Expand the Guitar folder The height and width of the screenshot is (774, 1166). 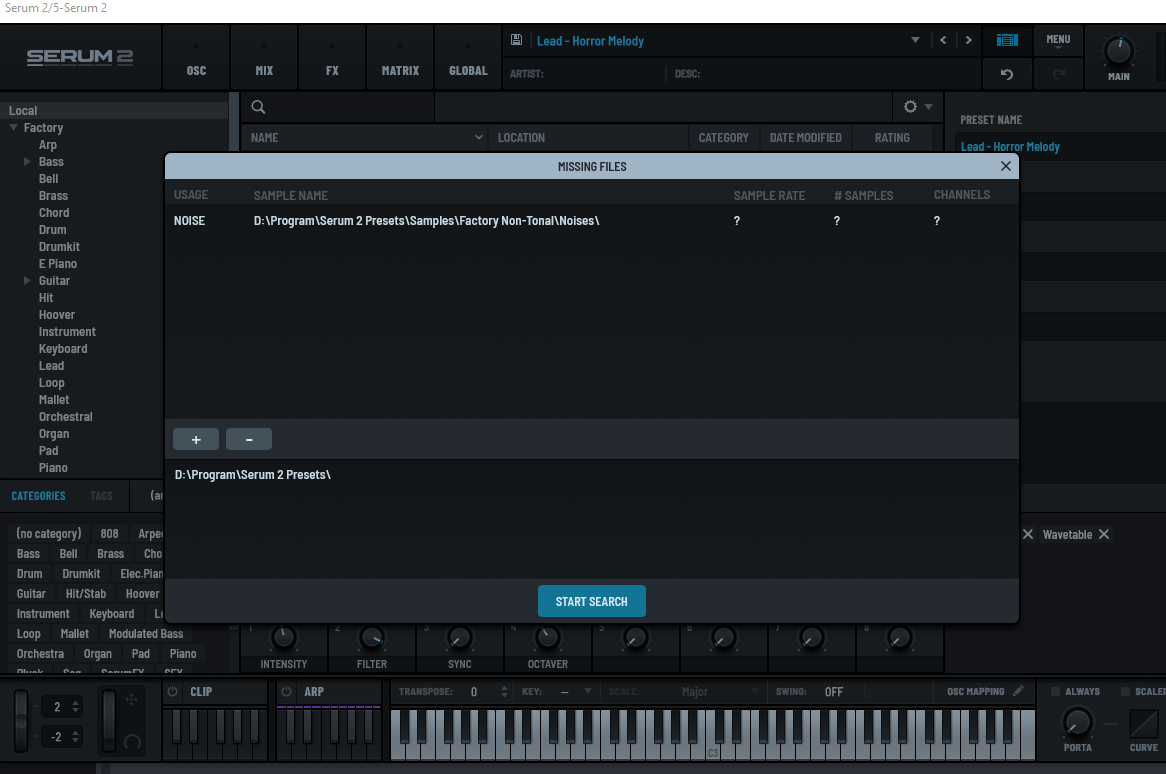point(28,280)
